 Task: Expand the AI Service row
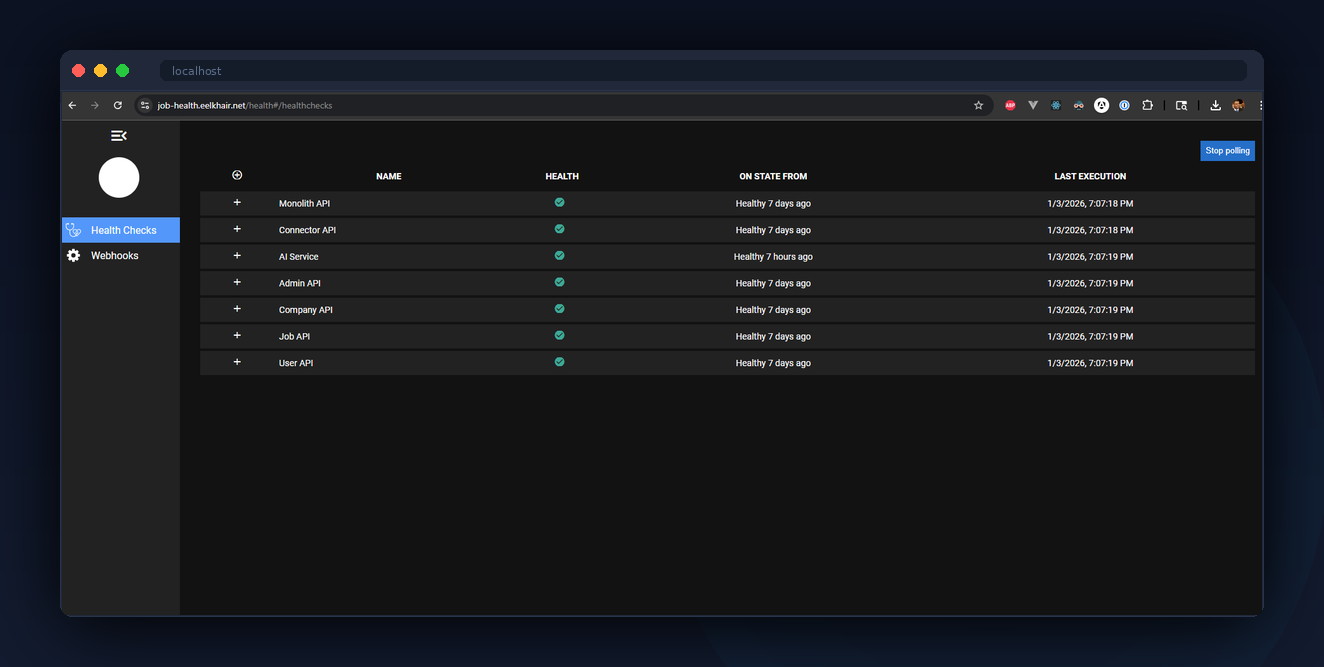click(x=237, y=255)
